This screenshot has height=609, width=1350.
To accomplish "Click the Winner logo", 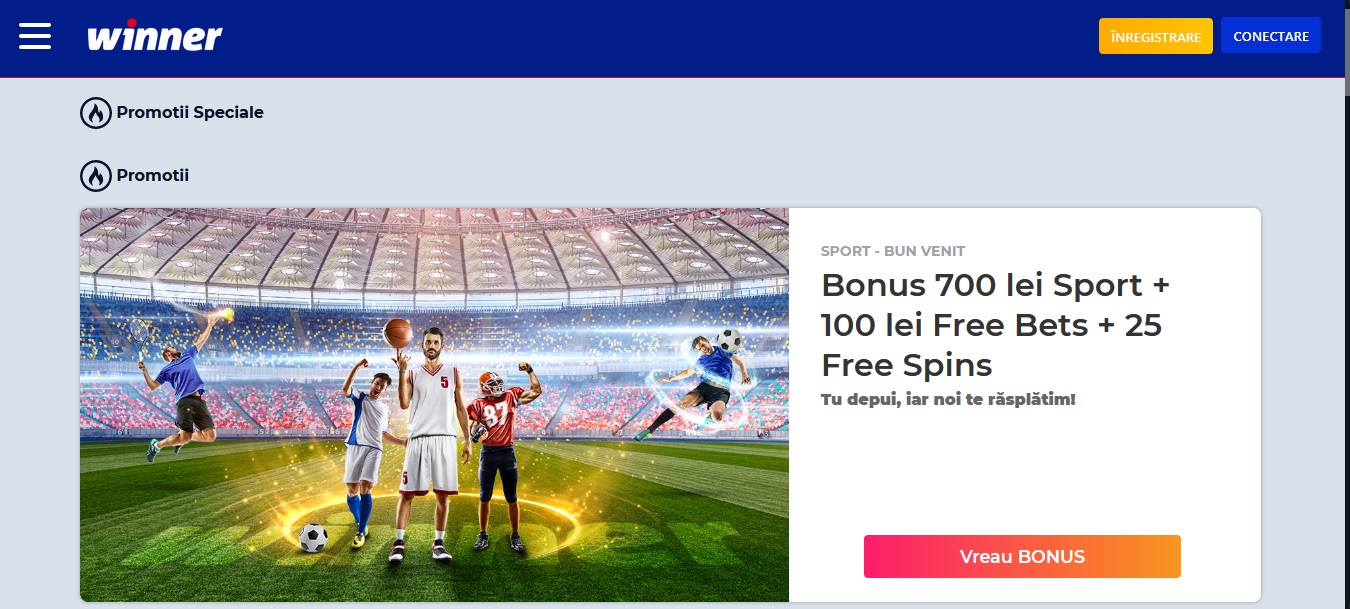I will point(154,36).
